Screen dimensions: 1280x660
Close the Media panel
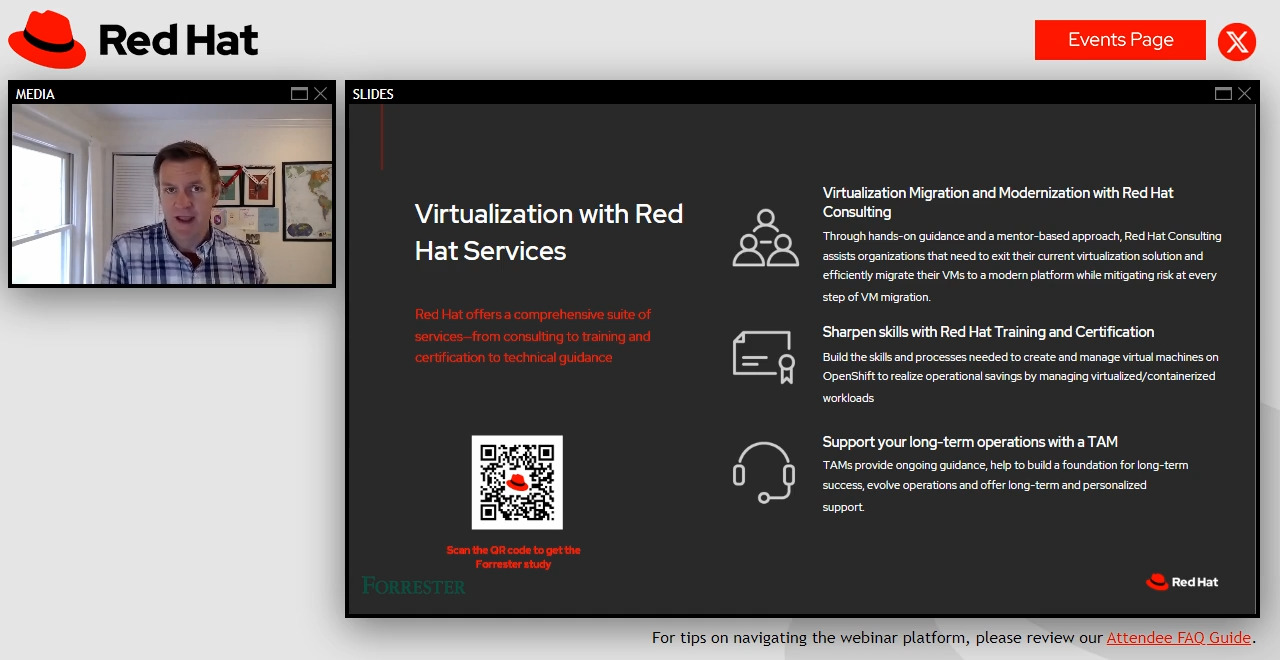point(320,94)
